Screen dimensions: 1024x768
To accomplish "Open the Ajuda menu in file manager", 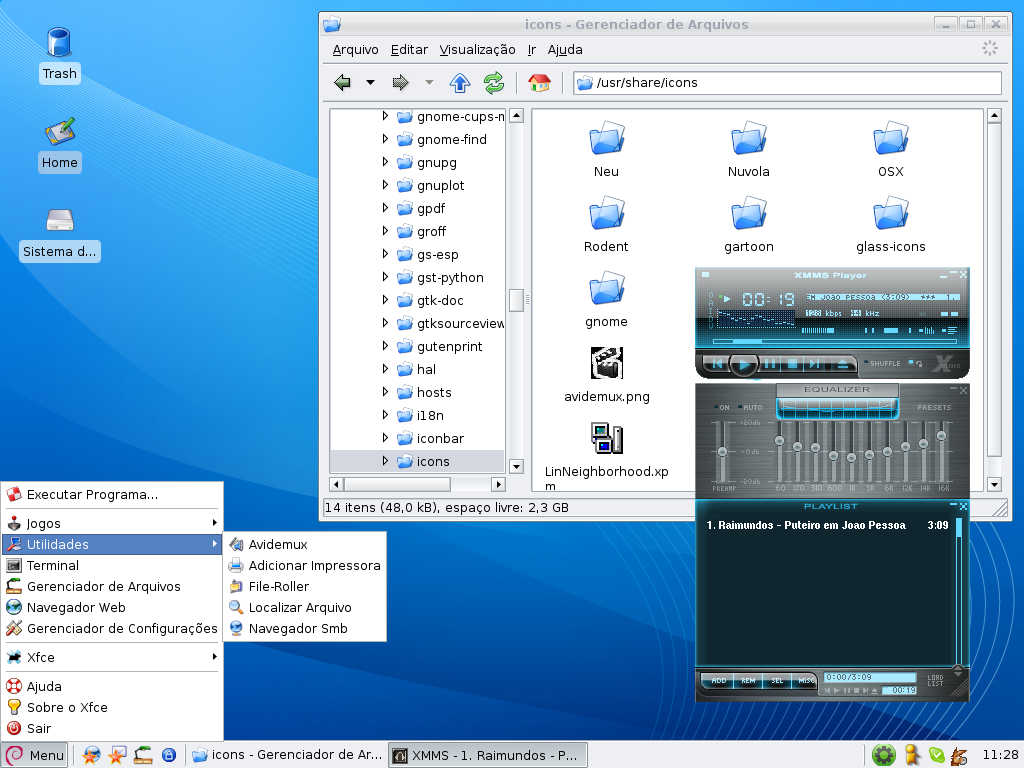I will point(565,50).
